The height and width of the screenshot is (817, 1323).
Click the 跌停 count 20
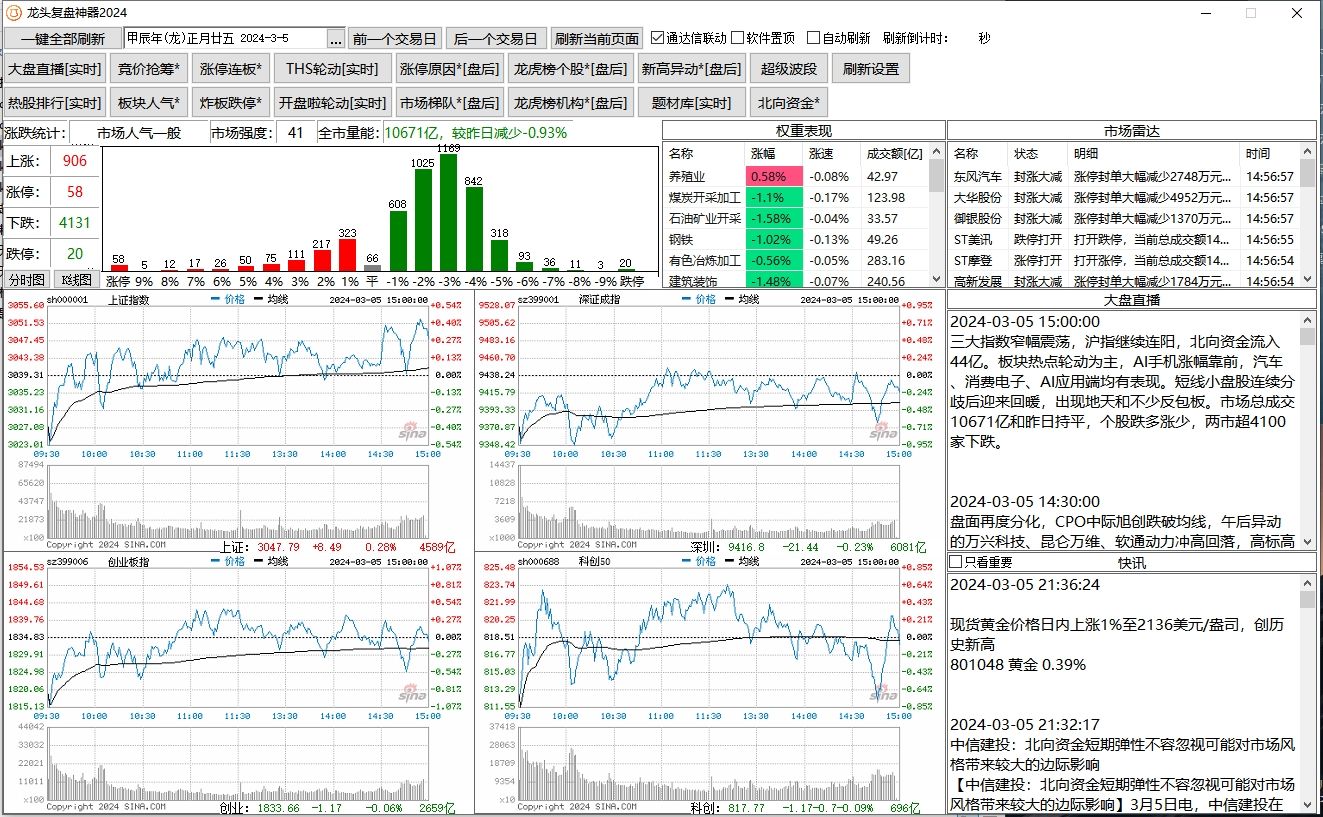click(74, 253)
